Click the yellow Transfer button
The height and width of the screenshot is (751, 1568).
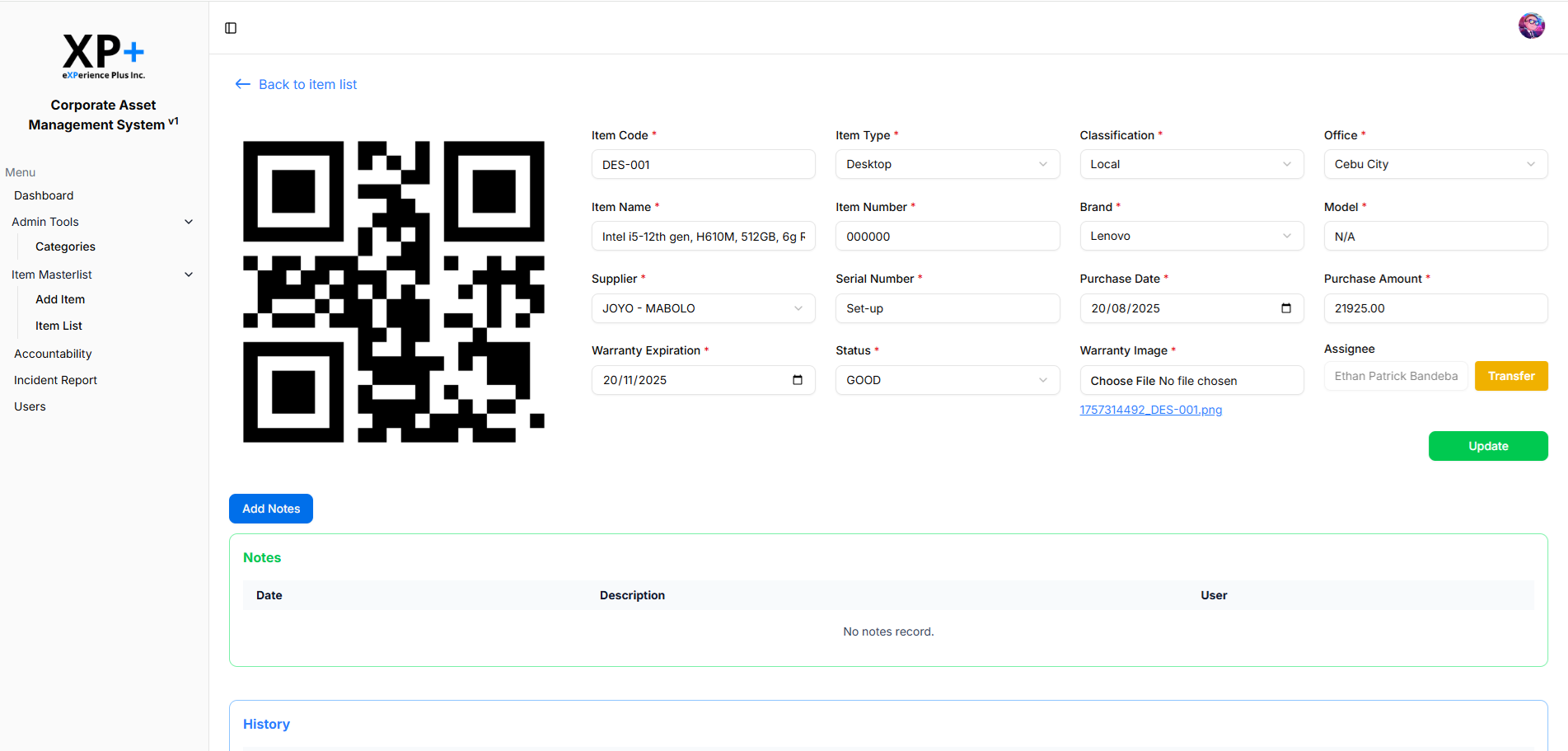point(1510,376)
